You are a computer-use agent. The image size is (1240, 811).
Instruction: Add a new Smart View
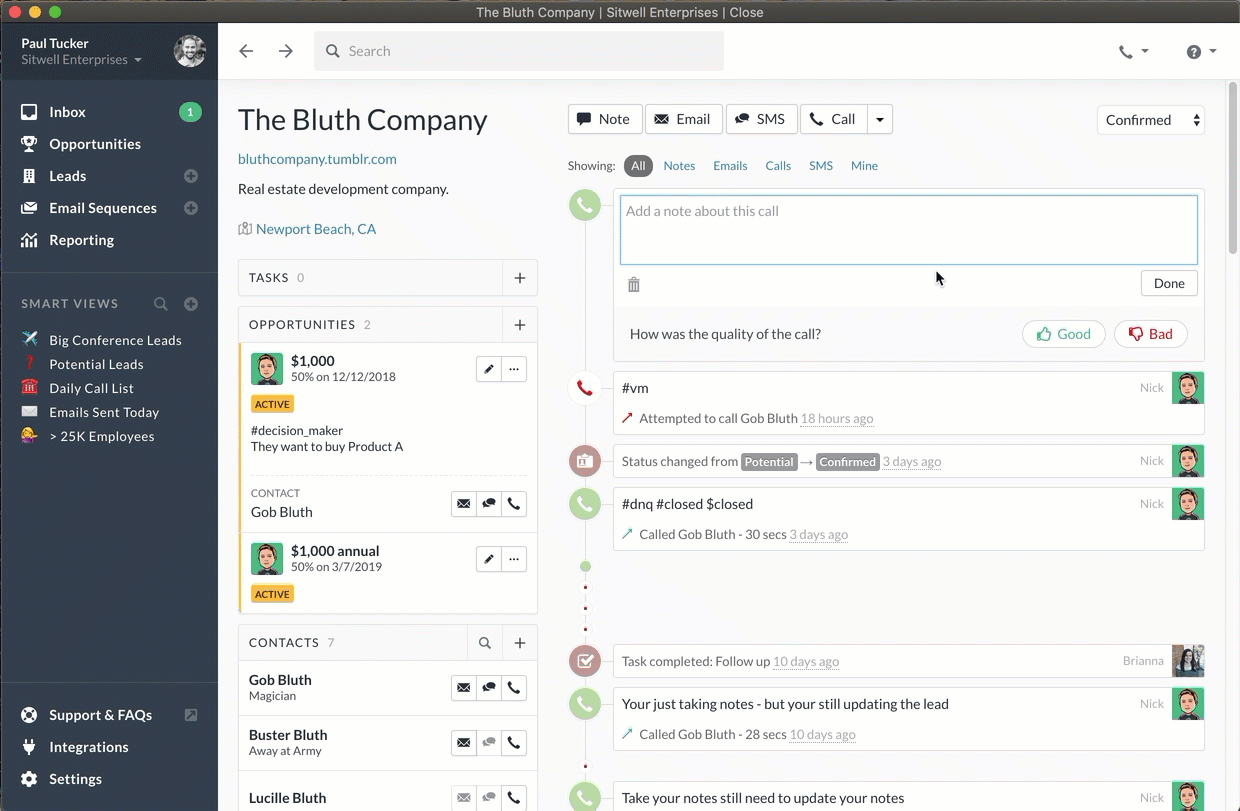191,304
